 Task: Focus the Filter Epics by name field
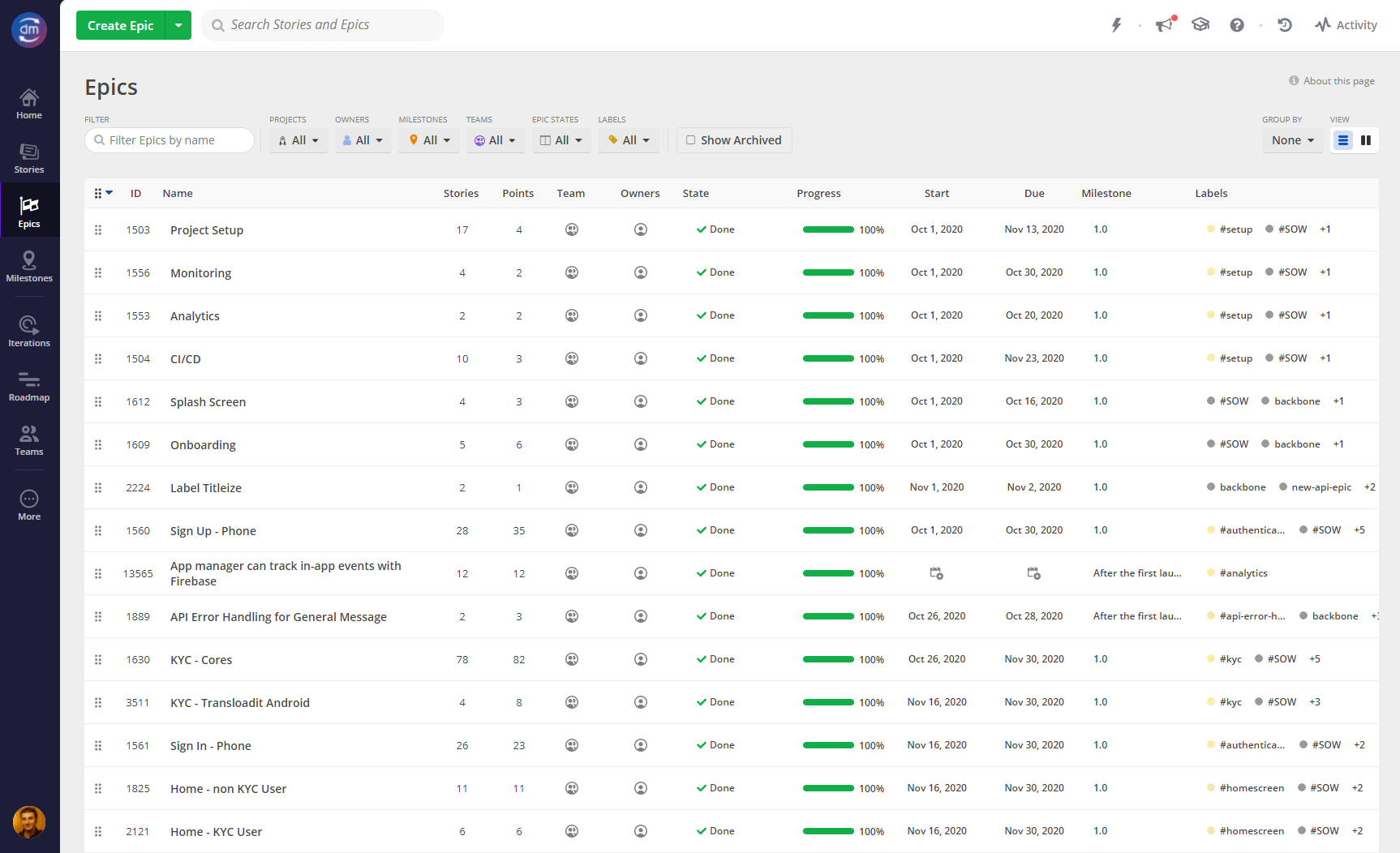(x=170, y=140)
